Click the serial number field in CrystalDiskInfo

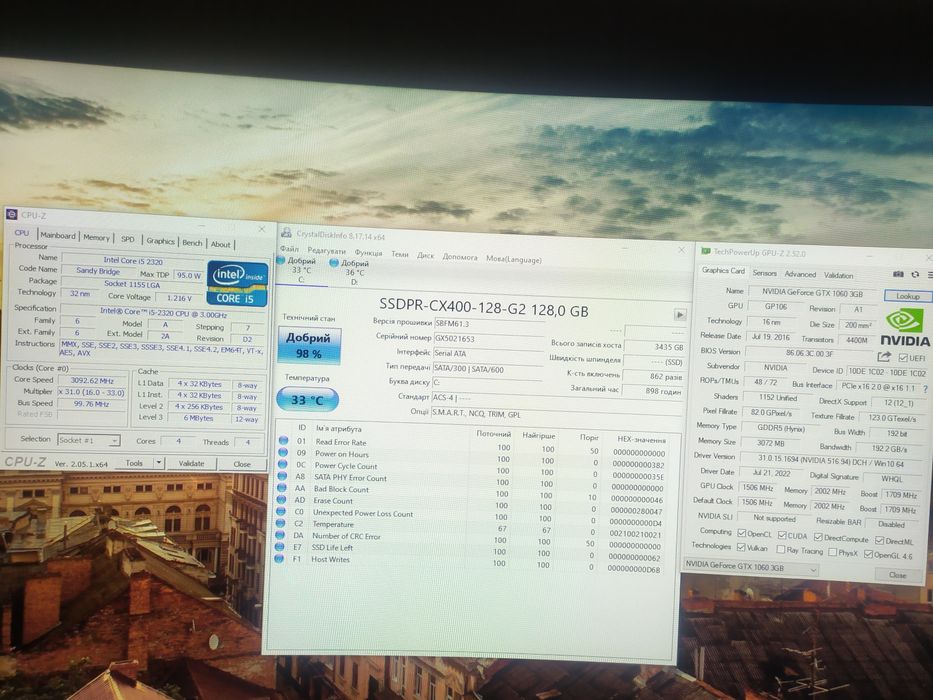click(x=489, y=339)
